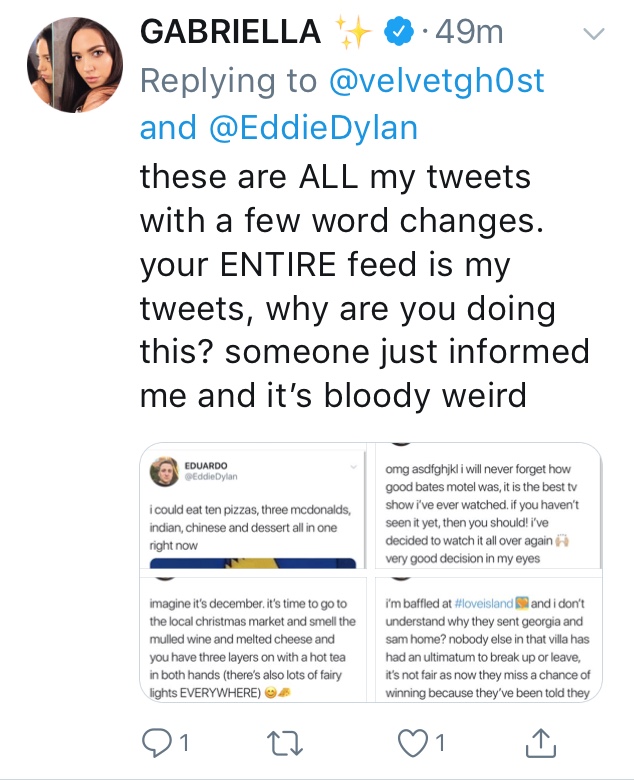The image size is (634, 780).
Task: Click the GABRIELLA display name
Action: [x=232, y=34]
